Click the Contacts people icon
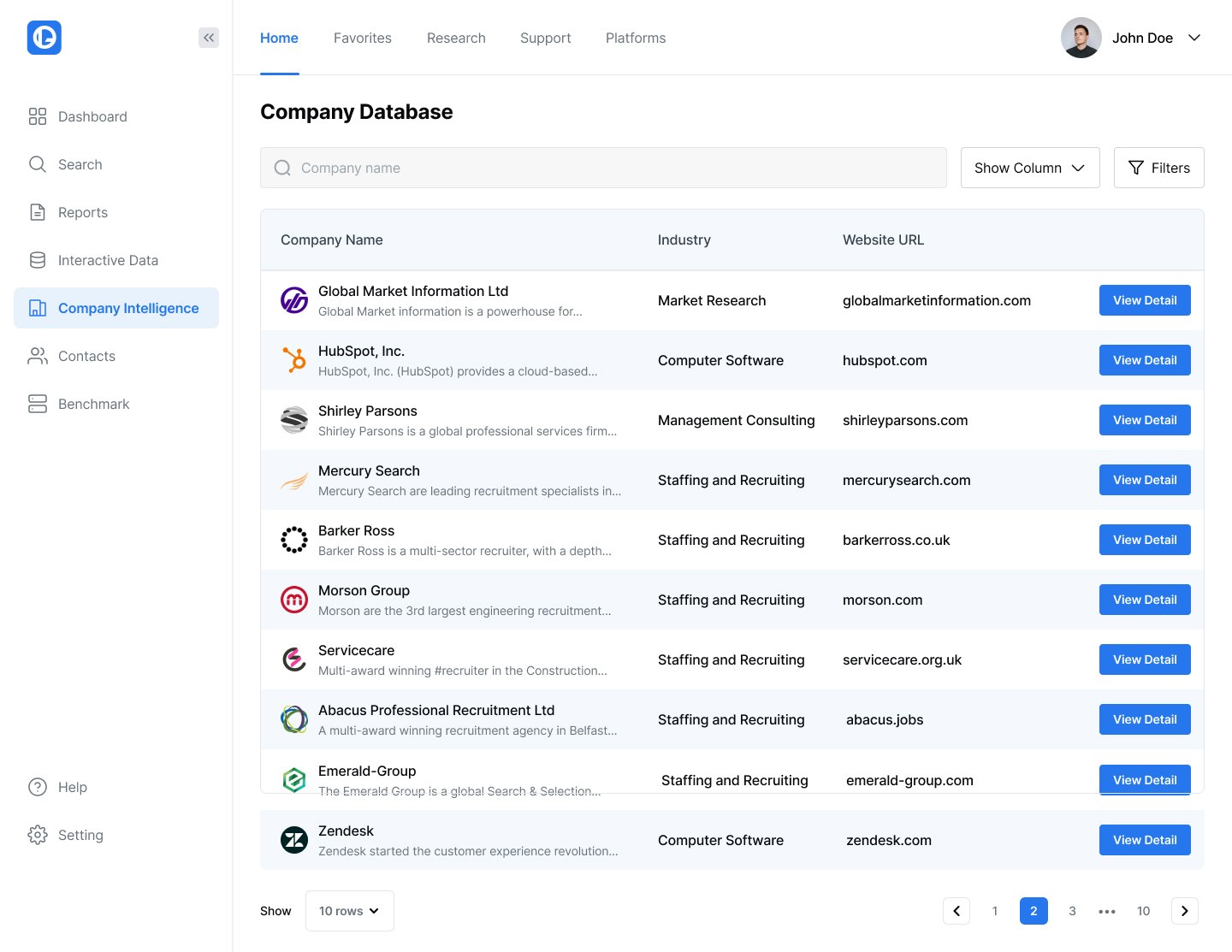Viewport: 1232px width, 952px height. 38,356
